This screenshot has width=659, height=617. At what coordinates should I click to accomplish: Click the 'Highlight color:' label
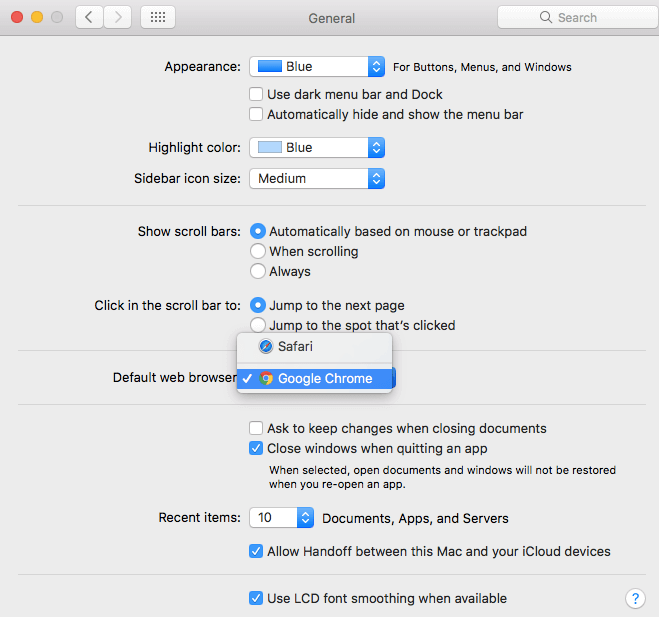(x=194, y=148)
